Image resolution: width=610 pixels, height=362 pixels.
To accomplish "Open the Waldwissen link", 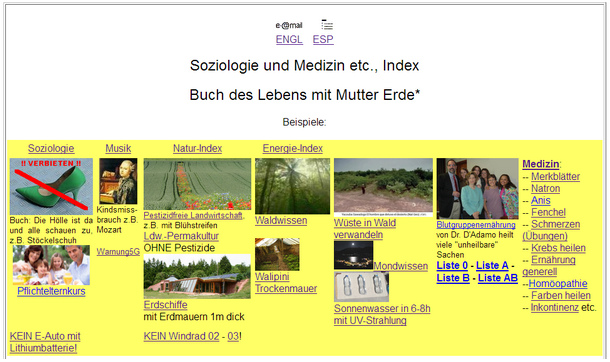I will click(x=281, y=220).
